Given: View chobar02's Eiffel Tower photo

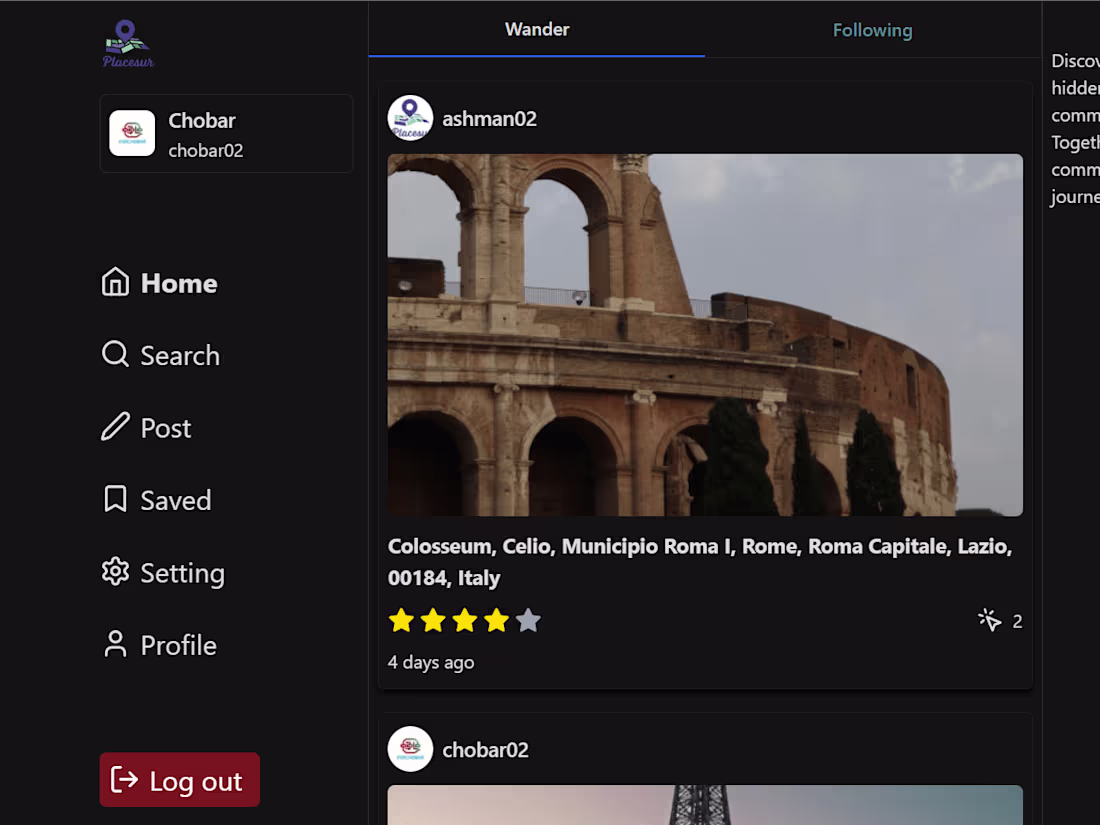Looking at the screenshot, I should click(x=705, y=805).
